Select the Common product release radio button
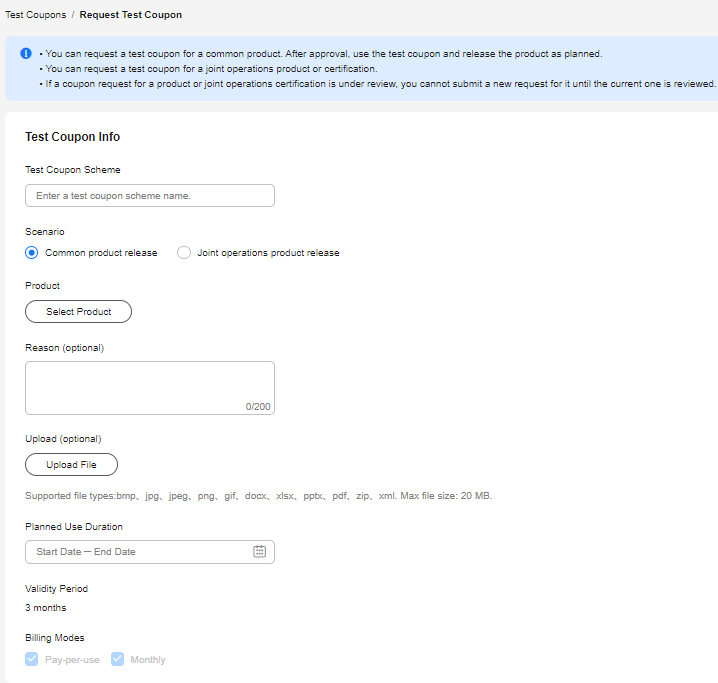The width and height of the screenshot is (718, 683). pyautogui.click(x=32, y=253)
